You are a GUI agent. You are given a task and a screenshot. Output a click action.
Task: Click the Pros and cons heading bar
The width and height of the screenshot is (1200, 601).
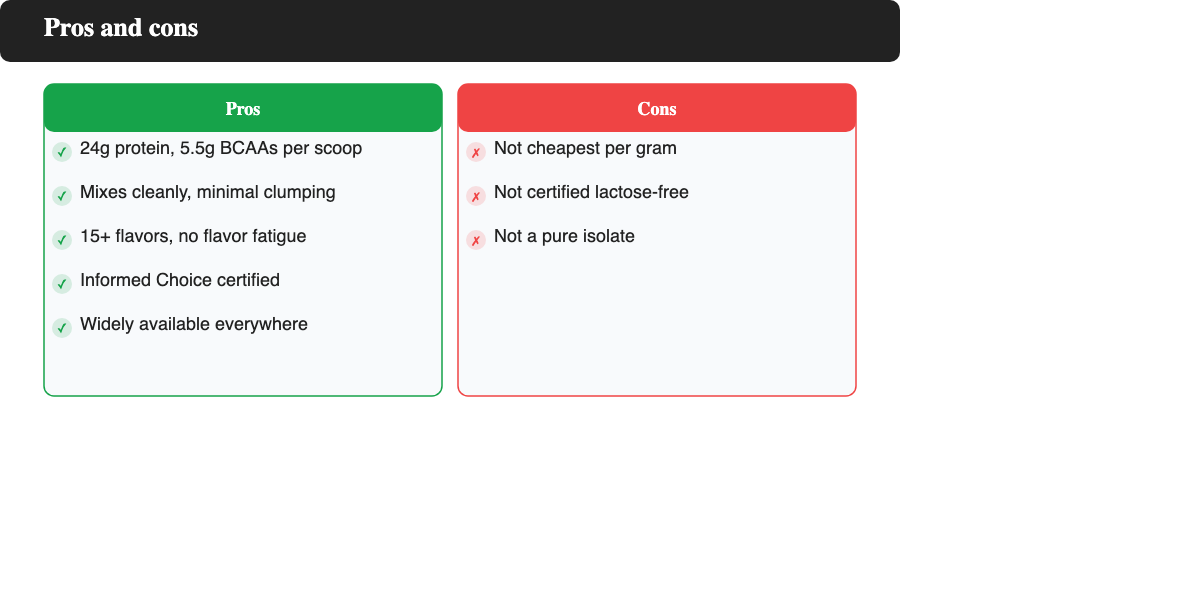pyautogui.click(x=450, y=30)
